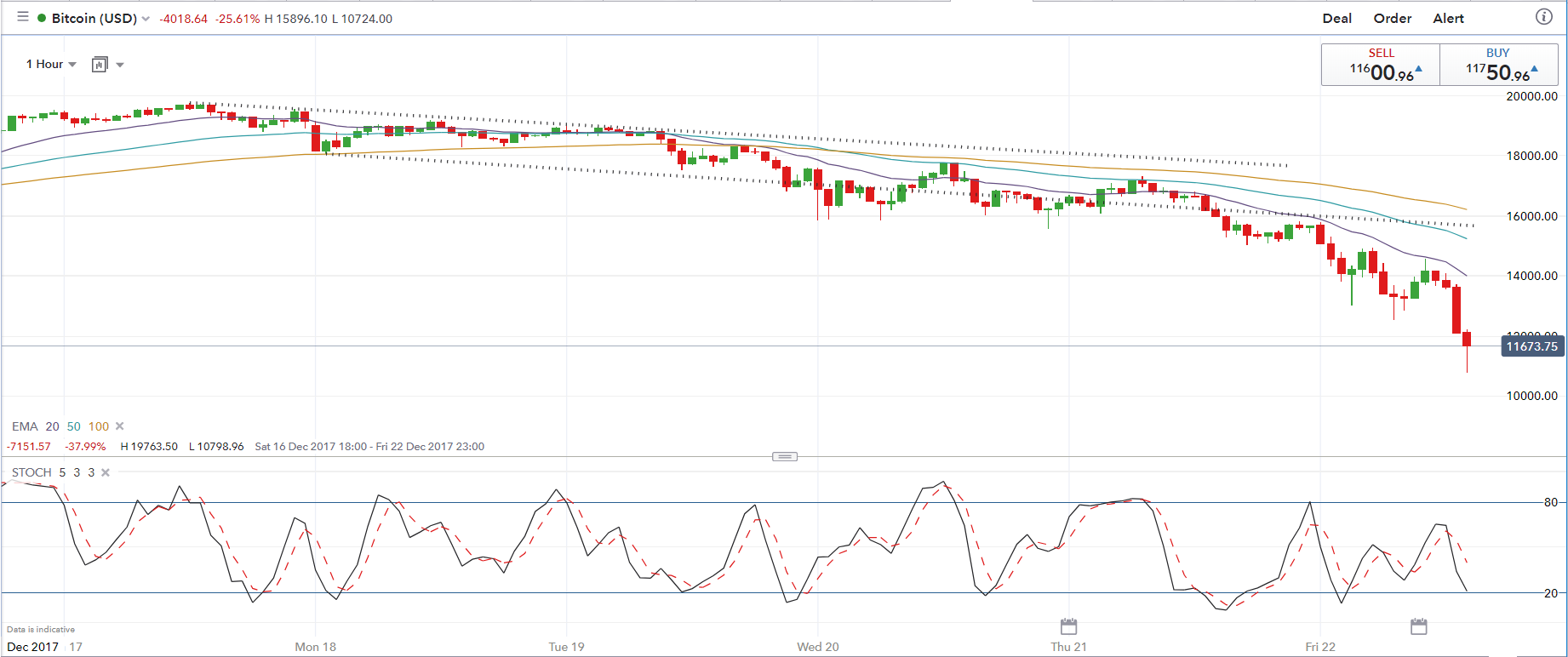Click the -37.99% range change value
Screen dimensions: 1568x657
[x=86, y=447]
